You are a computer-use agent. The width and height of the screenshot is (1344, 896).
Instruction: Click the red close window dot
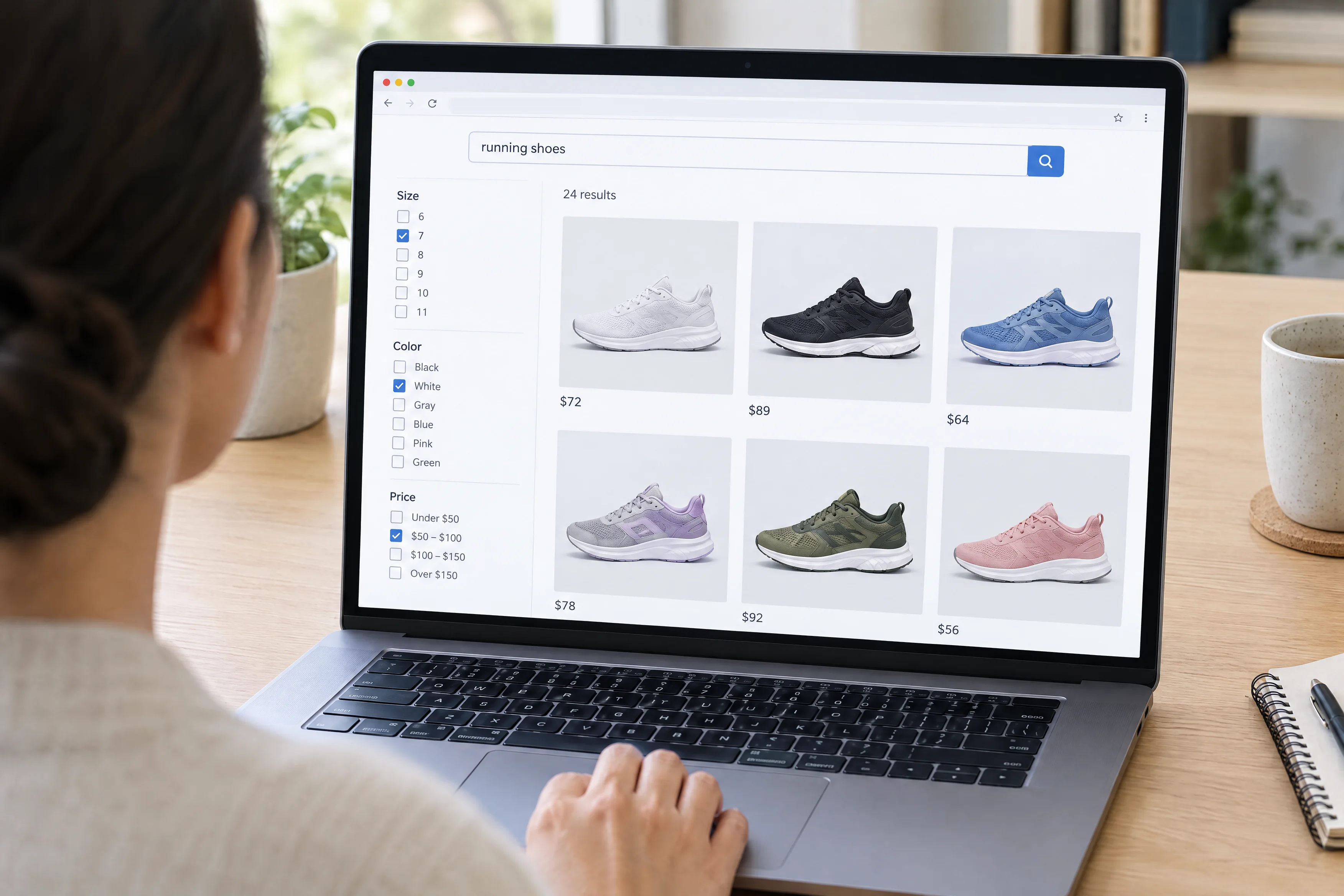(x=386, y=82)
